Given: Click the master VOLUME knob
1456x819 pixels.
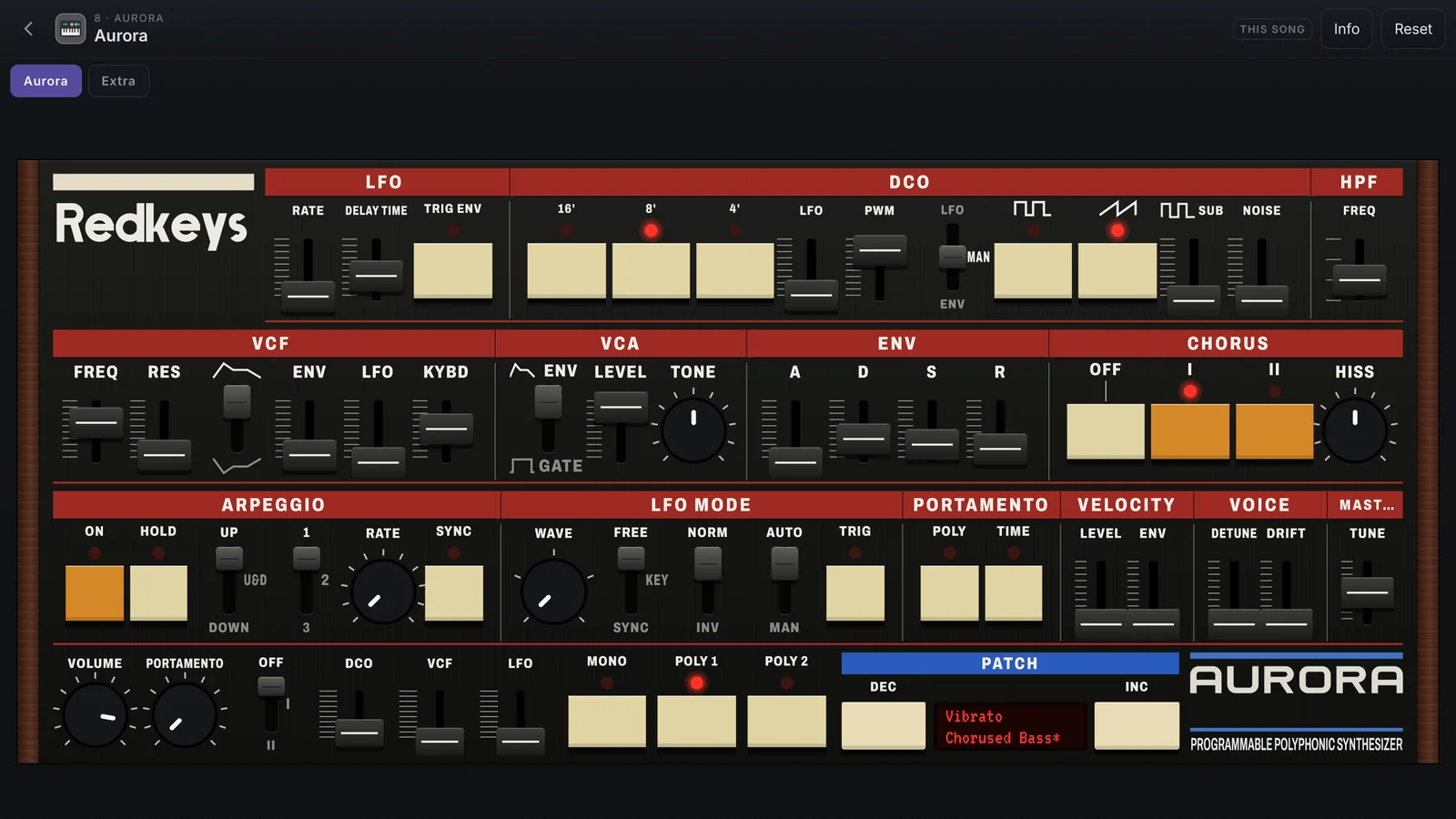Looking at the screenshot, I should click(95, 716).
